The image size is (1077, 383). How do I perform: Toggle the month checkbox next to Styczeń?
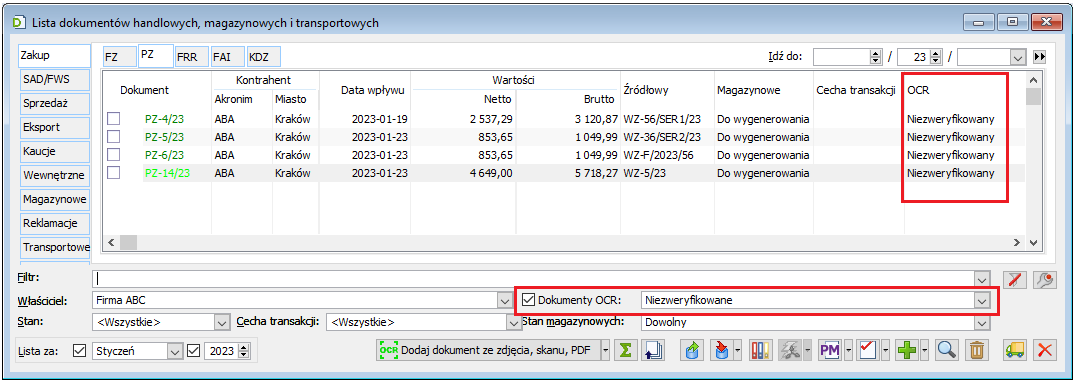pyautogui.click(x=79, y=350)
